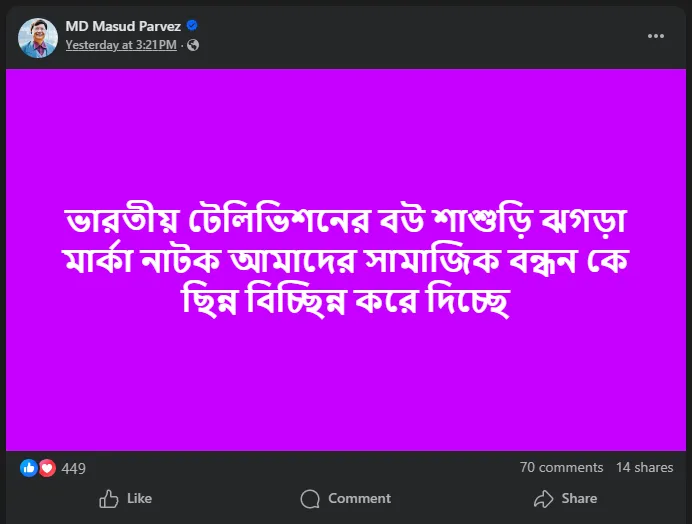Click the curved arrow Share icon
The image size is (692, 524).
[x=543, y=498]
